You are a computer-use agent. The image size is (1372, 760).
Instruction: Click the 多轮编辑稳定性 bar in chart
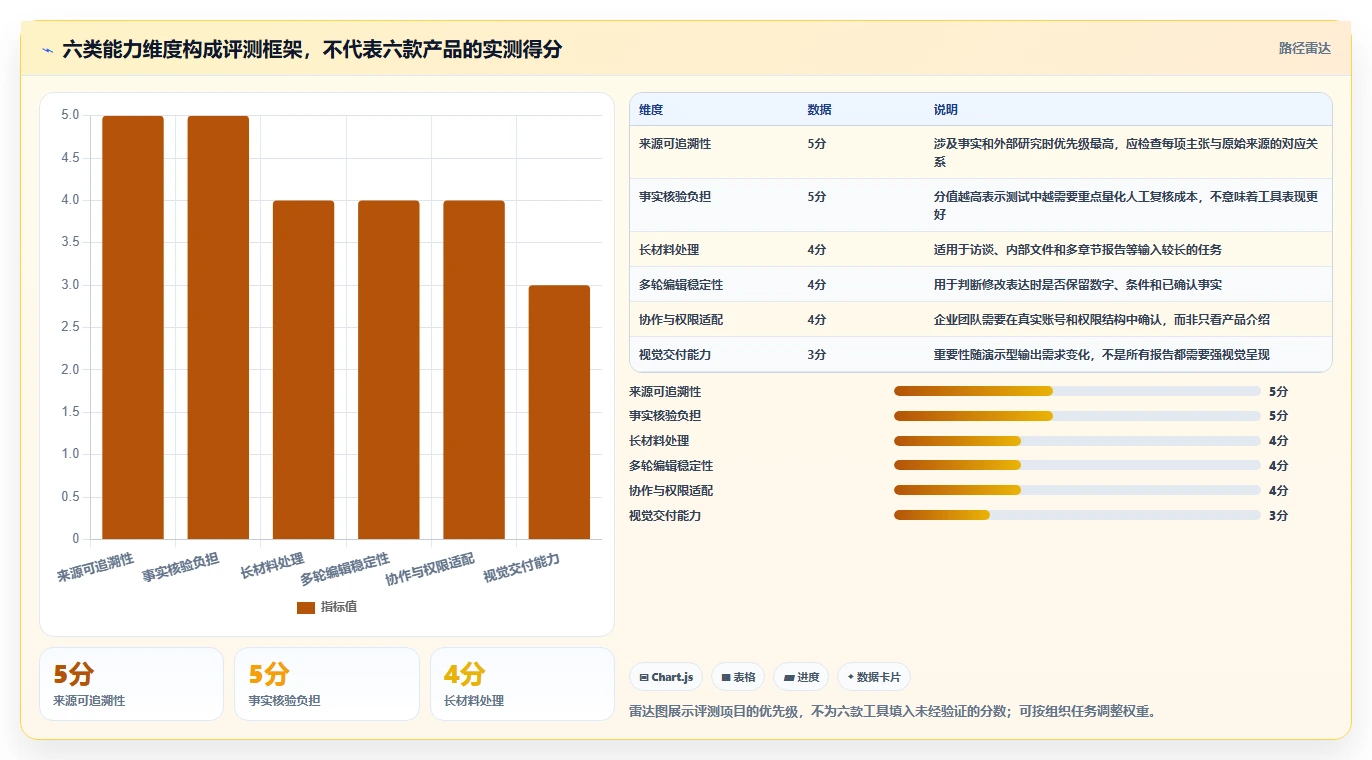coord(389,370)
